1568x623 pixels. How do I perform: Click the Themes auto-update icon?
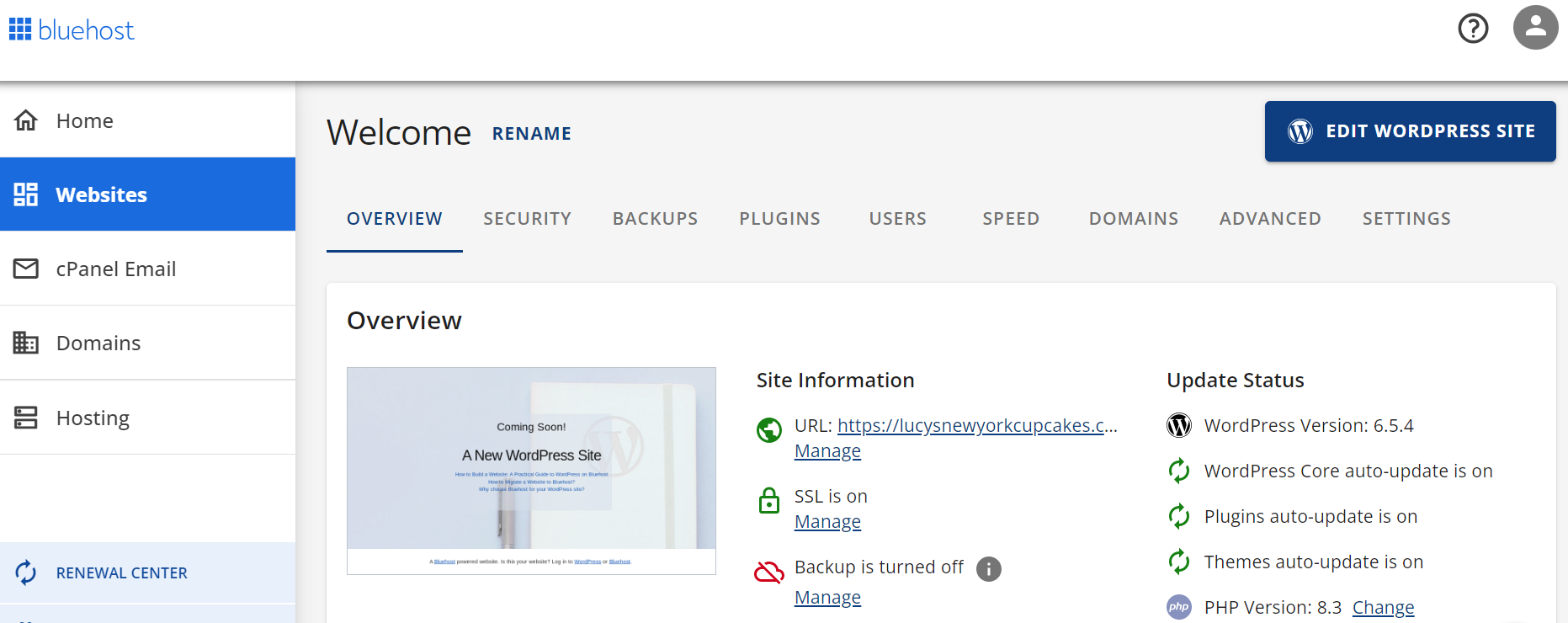tap(1179, 562)
